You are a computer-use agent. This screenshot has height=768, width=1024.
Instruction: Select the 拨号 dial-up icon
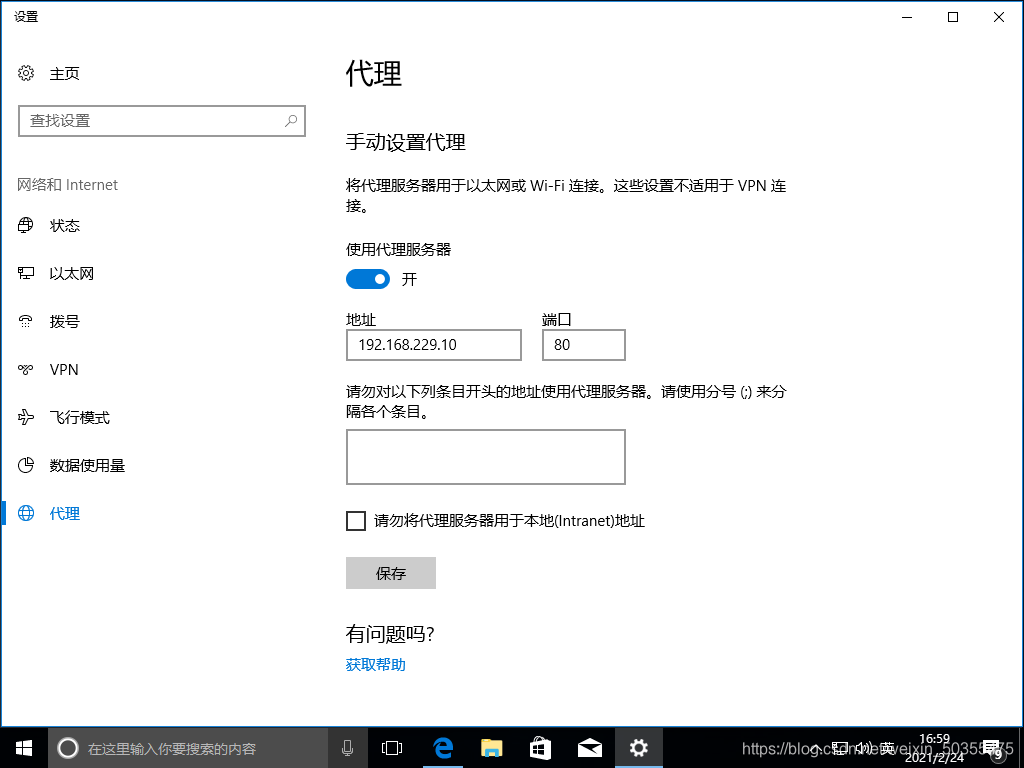[x=26, y=321]
